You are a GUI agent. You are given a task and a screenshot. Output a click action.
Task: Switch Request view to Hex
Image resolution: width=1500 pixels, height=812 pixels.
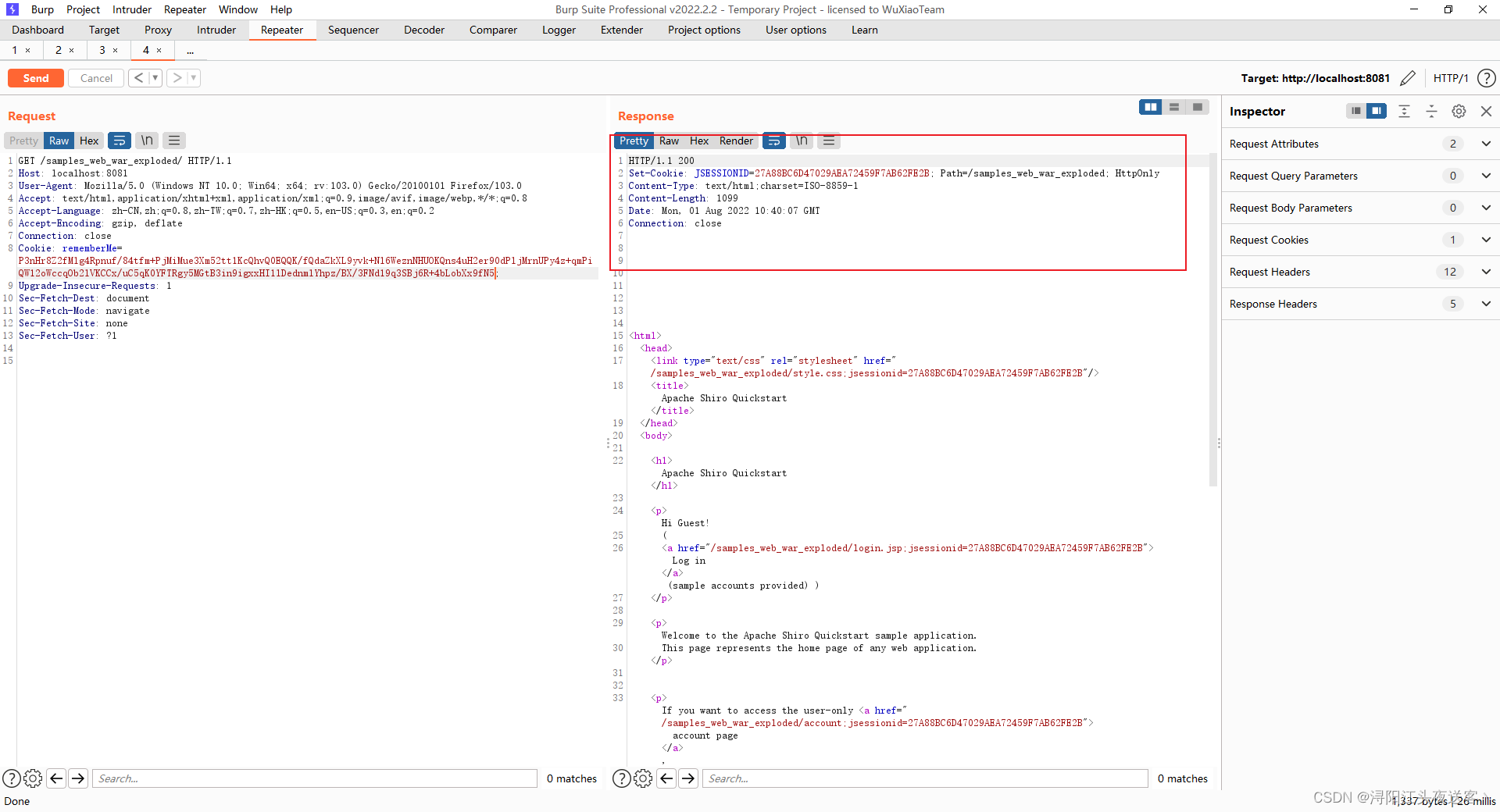point(89,141)
